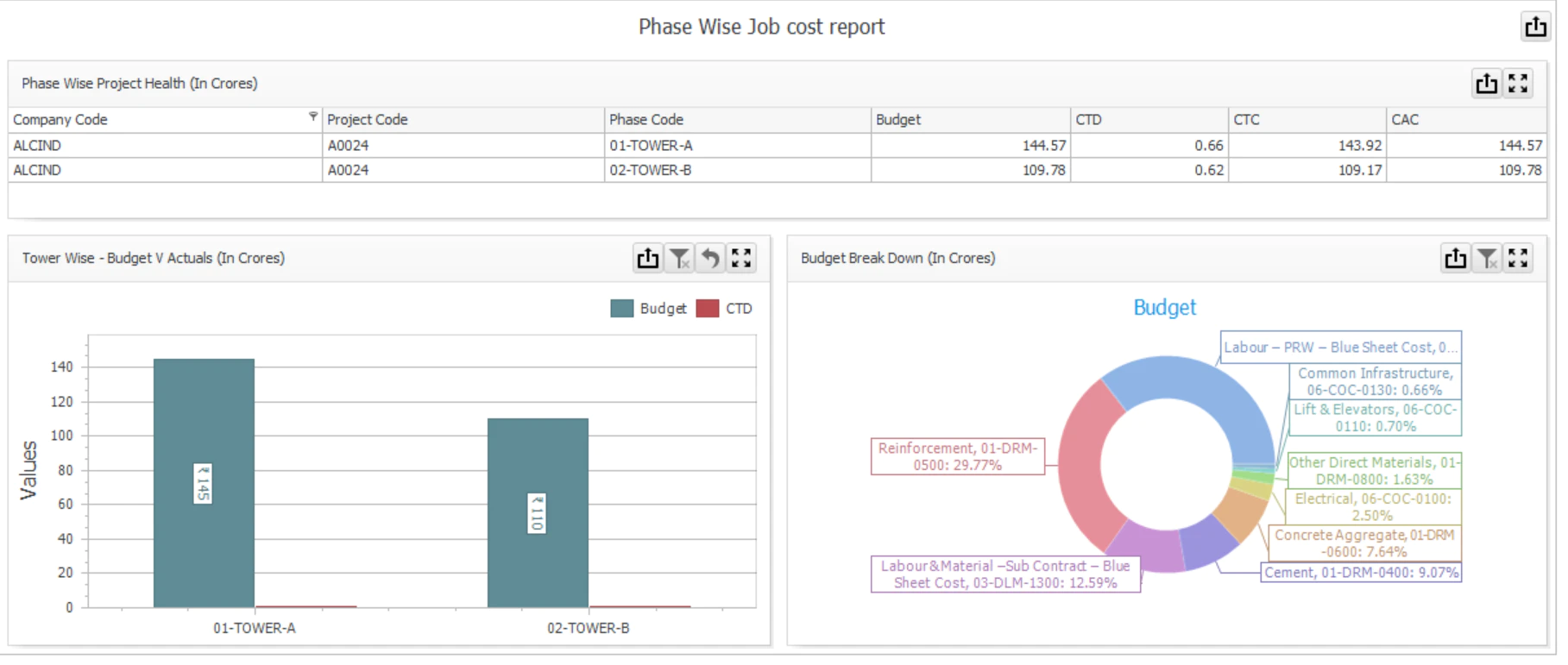Image resolution: width=1568 pixels, height=665 pixels.
Task: Maximize the Tower Wise Budget V Actuals panel
Action: [x=741, y=258]
